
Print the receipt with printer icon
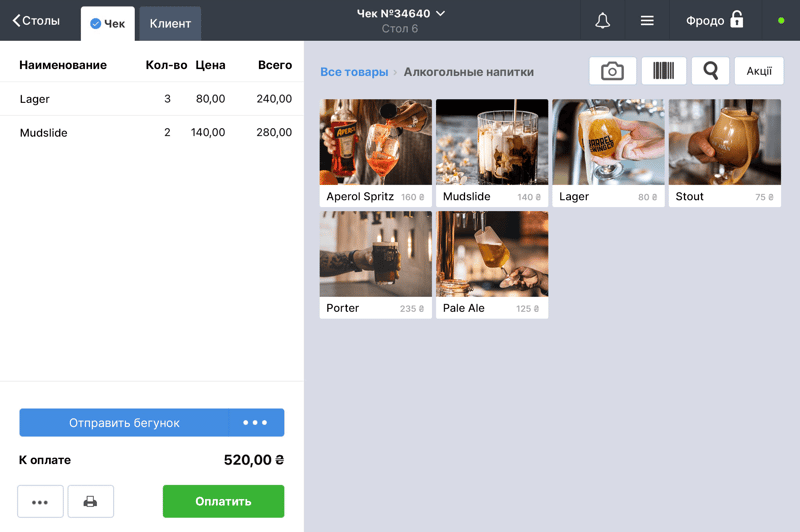pos(90,501)
